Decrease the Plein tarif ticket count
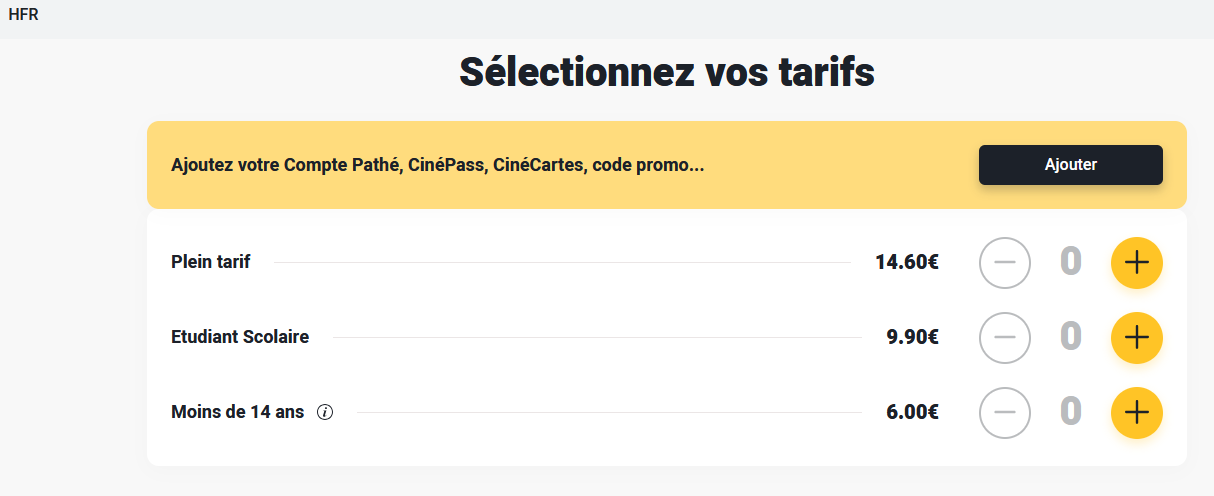The width and height of the screenshot is (1214, 496). pos(1004,263)
